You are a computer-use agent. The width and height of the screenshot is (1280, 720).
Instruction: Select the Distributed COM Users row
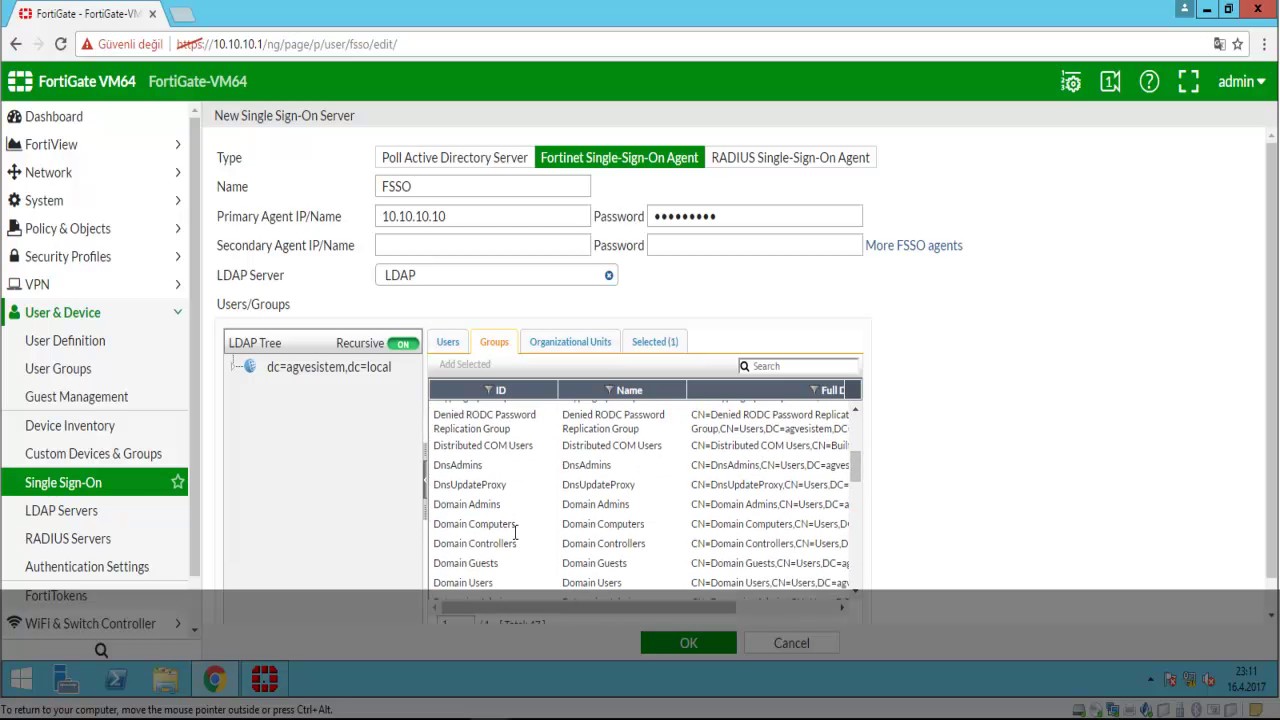641,445
